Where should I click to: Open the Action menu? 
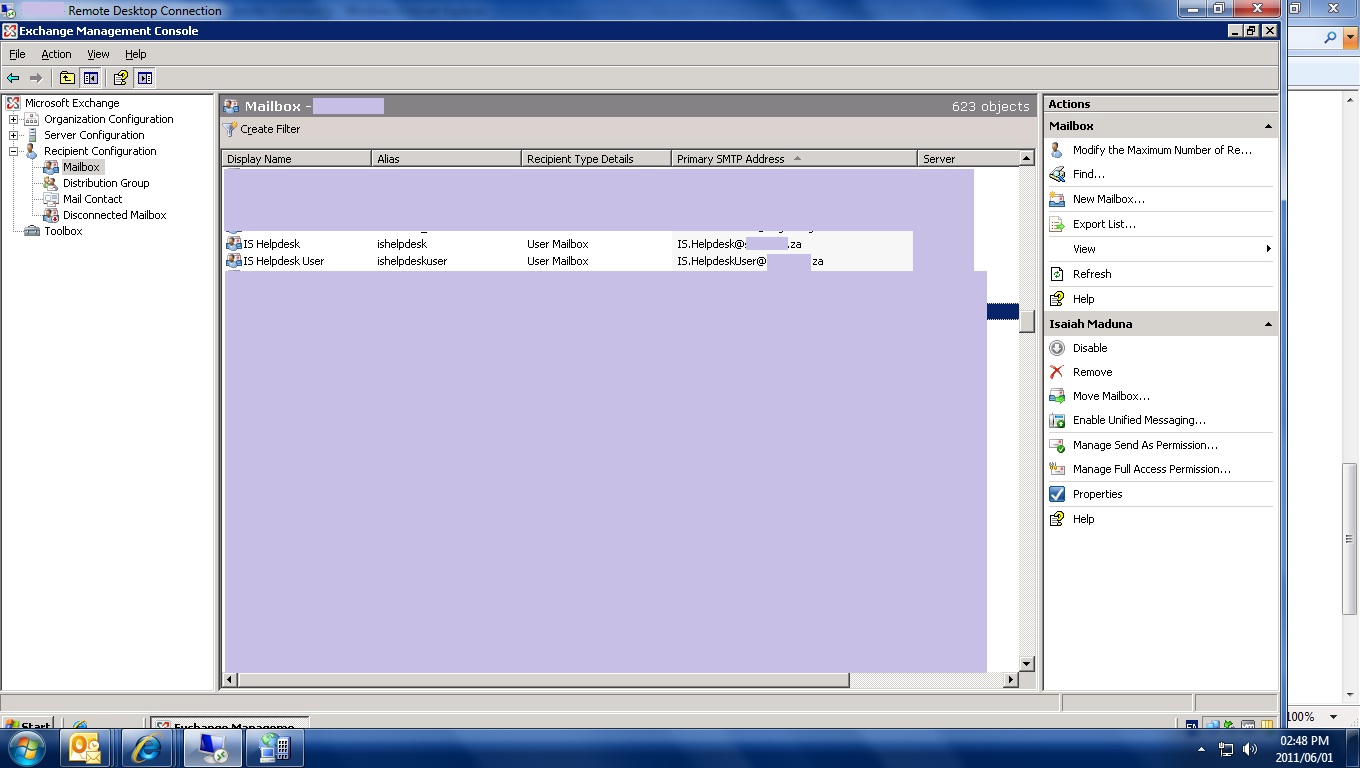56,54
